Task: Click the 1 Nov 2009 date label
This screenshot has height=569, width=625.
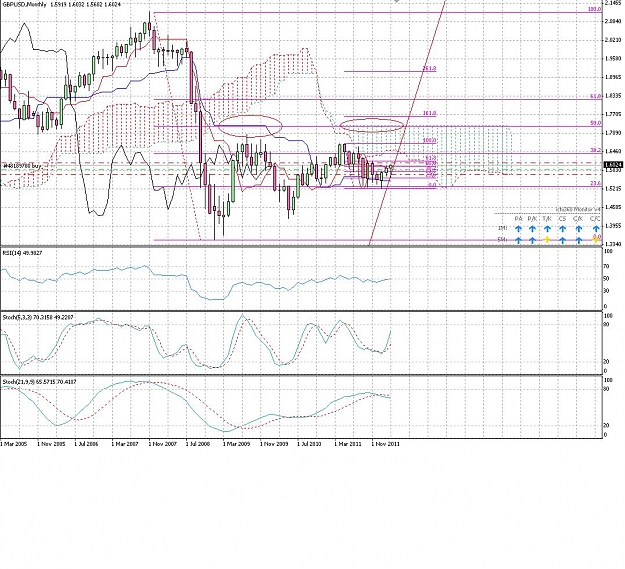Action: (x=274, y=443)
